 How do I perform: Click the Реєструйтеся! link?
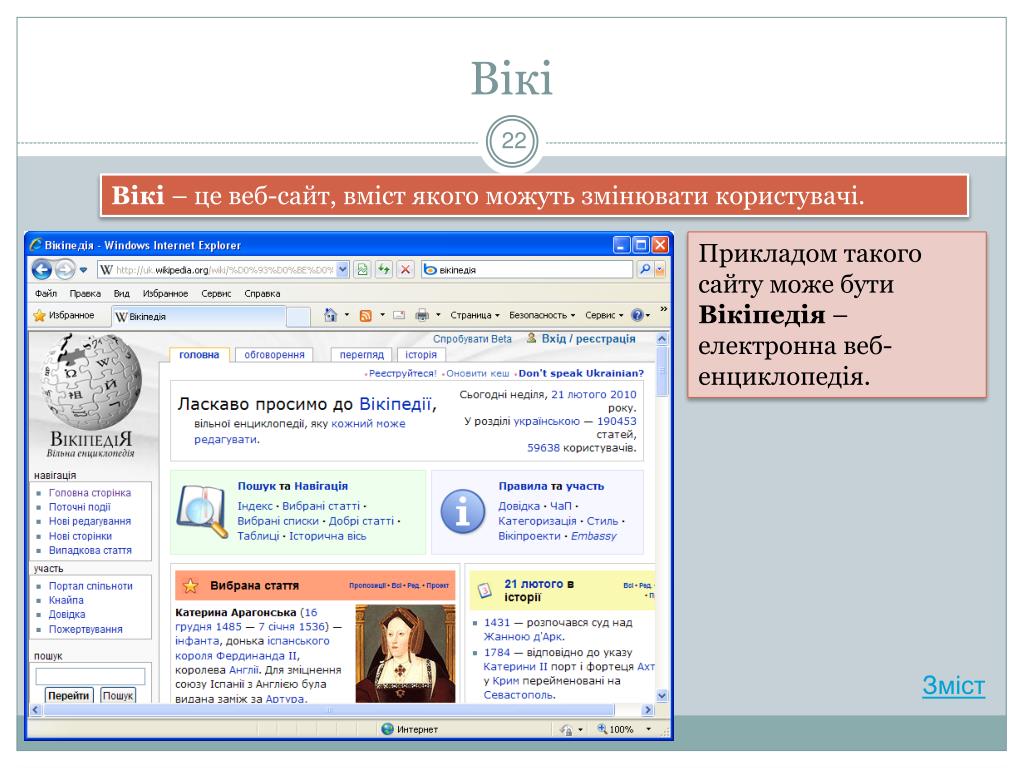pos(402,374)
